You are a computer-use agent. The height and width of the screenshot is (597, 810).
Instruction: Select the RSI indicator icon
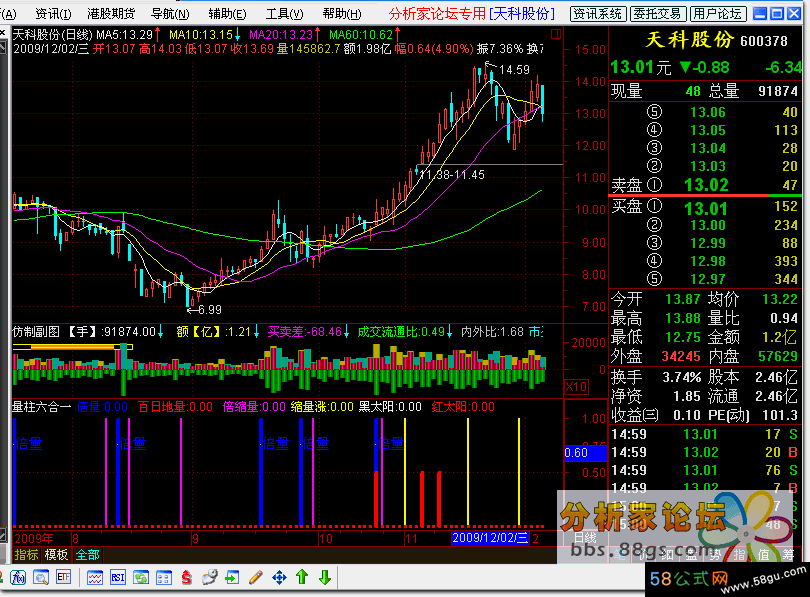coord(118,577)
